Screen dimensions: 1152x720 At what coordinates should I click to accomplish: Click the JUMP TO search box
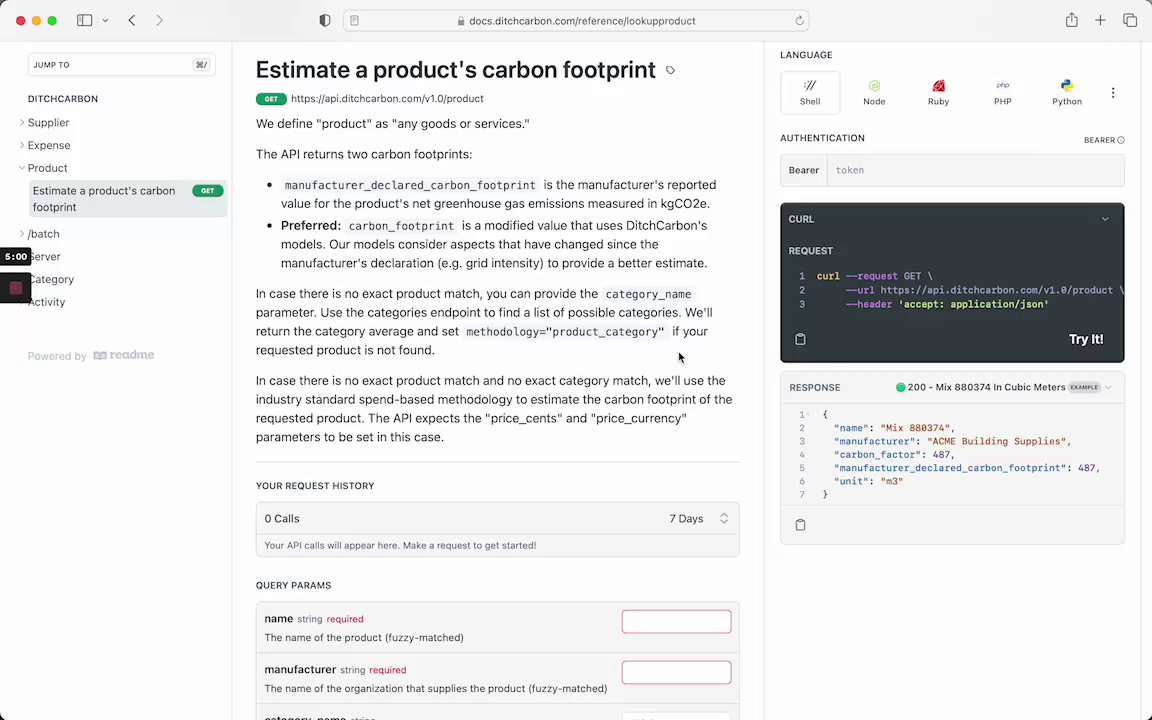click(121, 65)
